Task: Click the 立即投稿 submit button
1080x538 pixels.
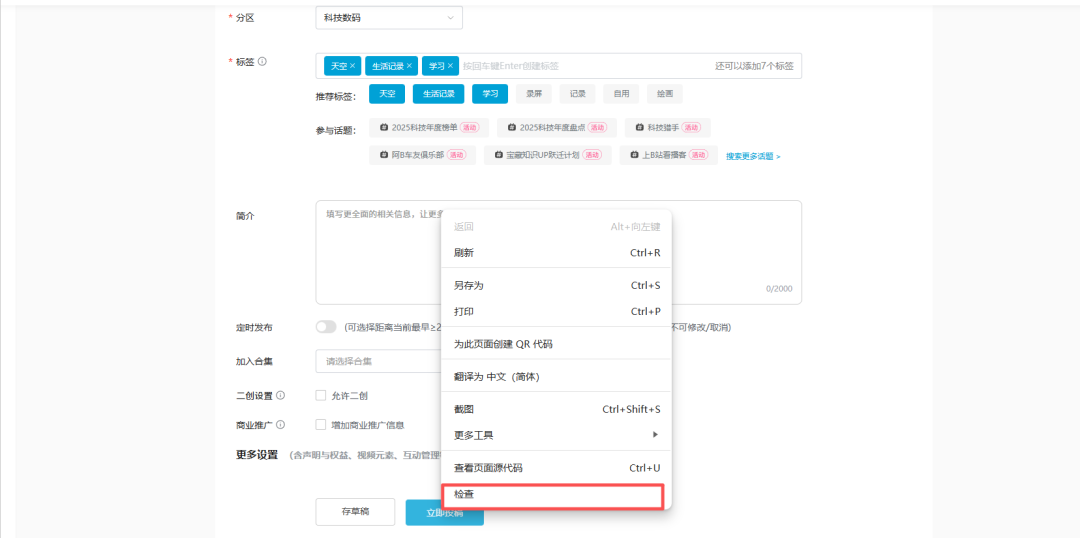Action: tap(444, 512)
